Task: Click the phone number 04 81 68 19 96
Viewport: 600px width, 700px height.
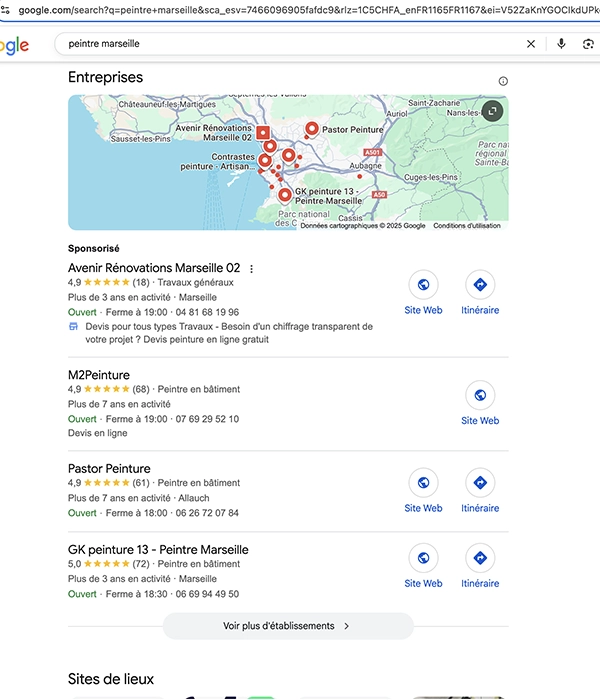Action: click(207, 312)
